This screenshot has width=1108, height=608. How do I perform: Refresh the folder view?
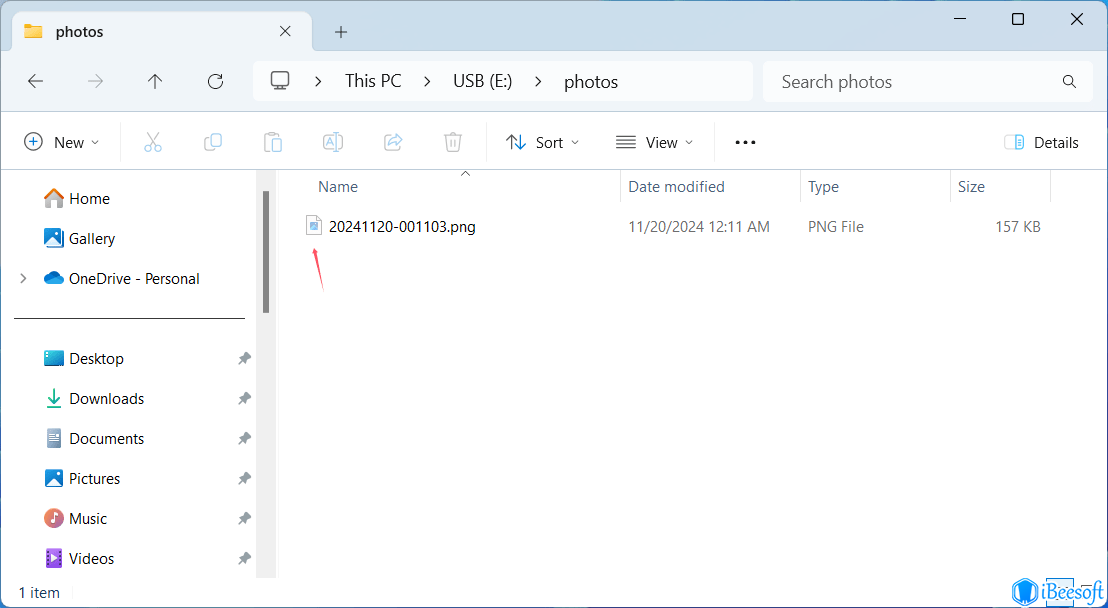(215, 81)
